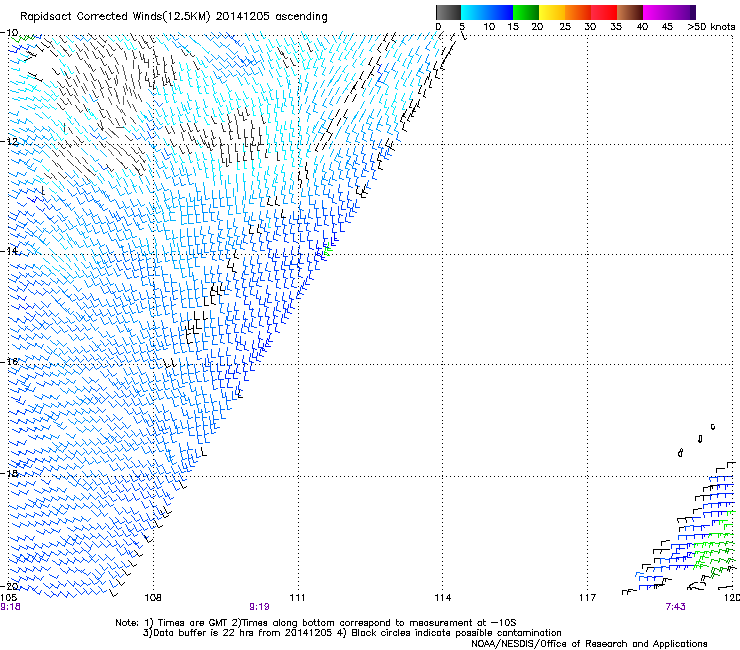Click the green wind barbs on the -14 gridline

point(328,249)
